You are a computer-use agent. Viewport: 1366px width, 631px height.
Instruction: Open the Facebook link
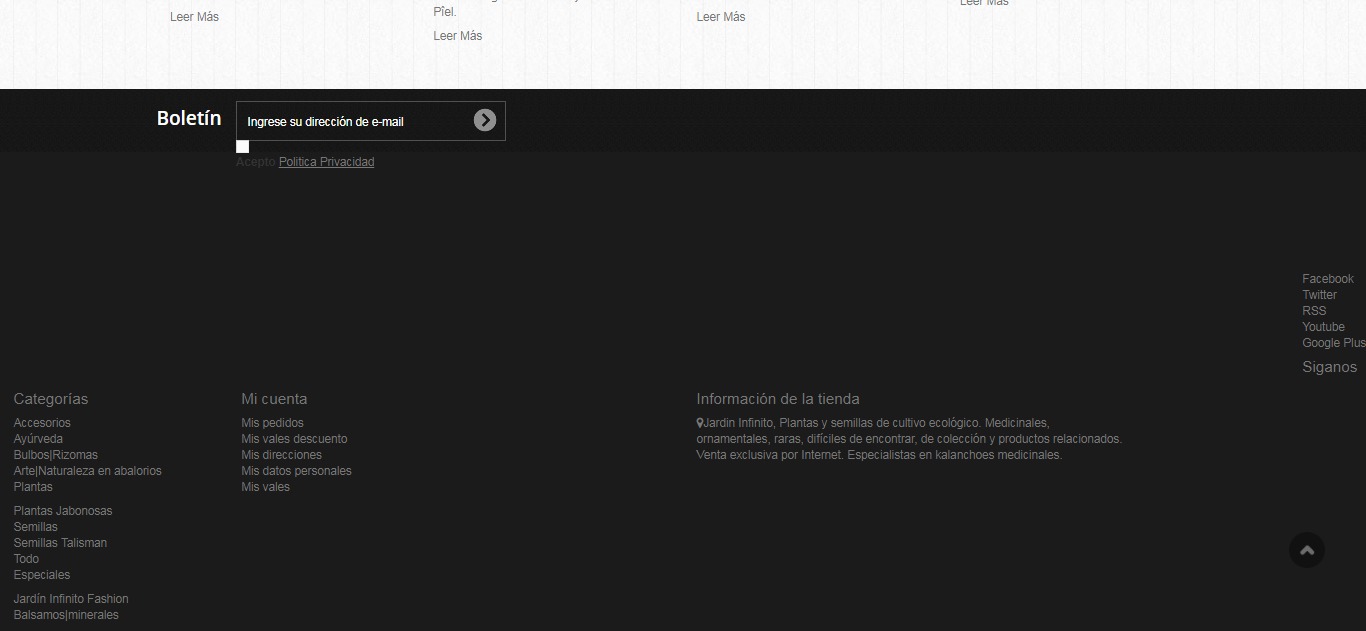[x=1328, y=279]
